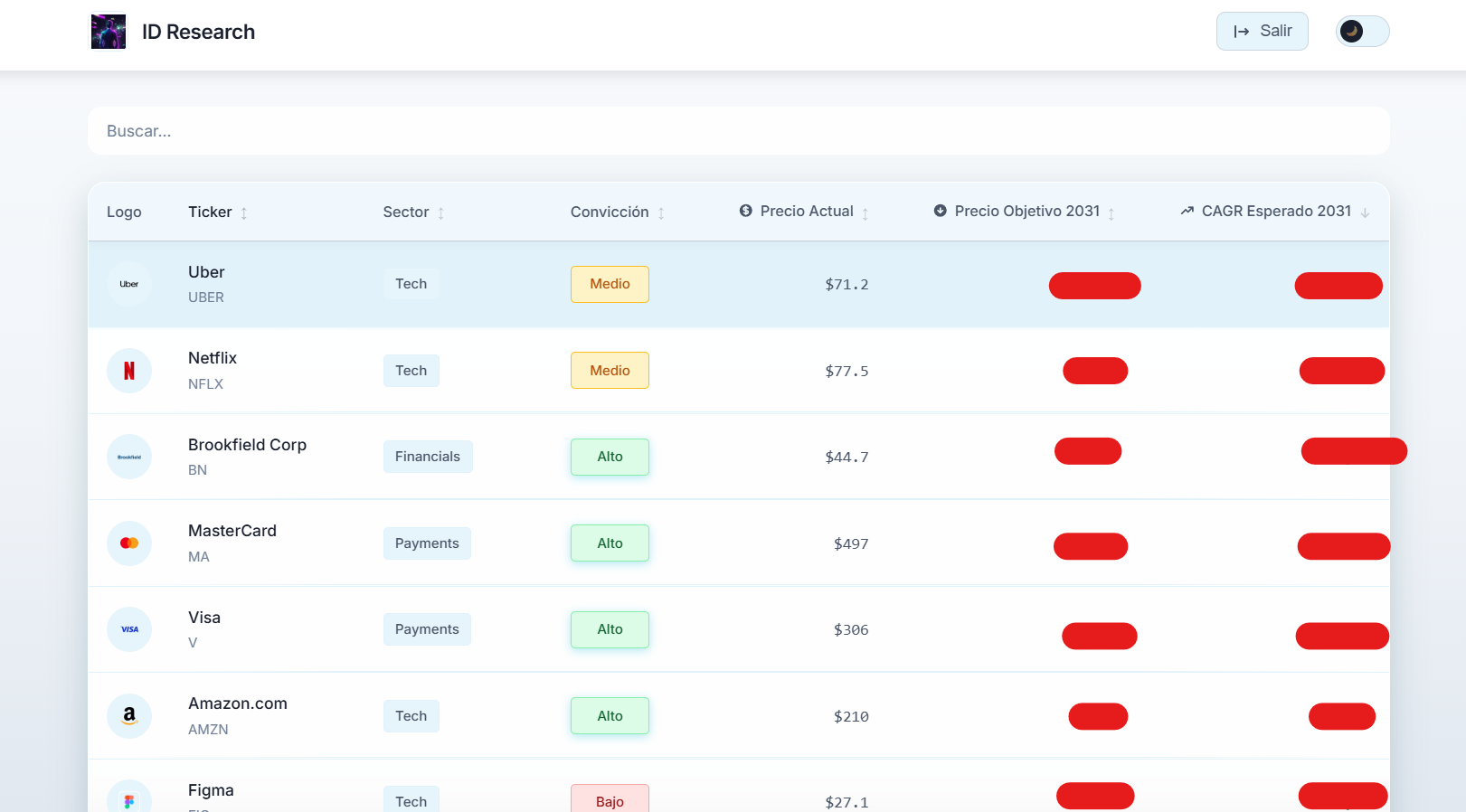Sort table by CAGR Esperado 2031 column

coord(1274,212)
